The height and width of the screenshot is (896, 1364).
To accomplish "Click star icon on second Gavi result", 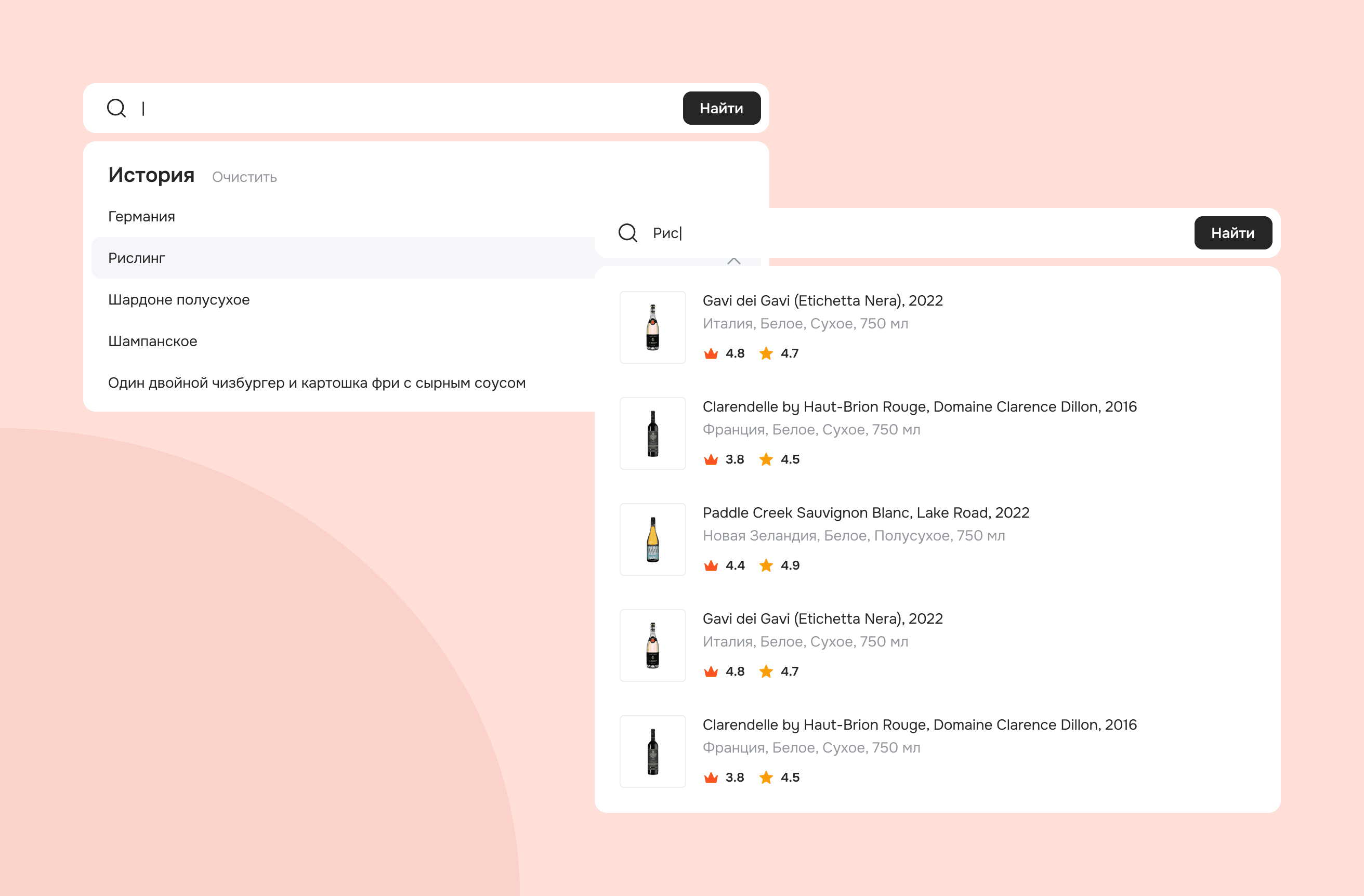I will tap(766, 671).
